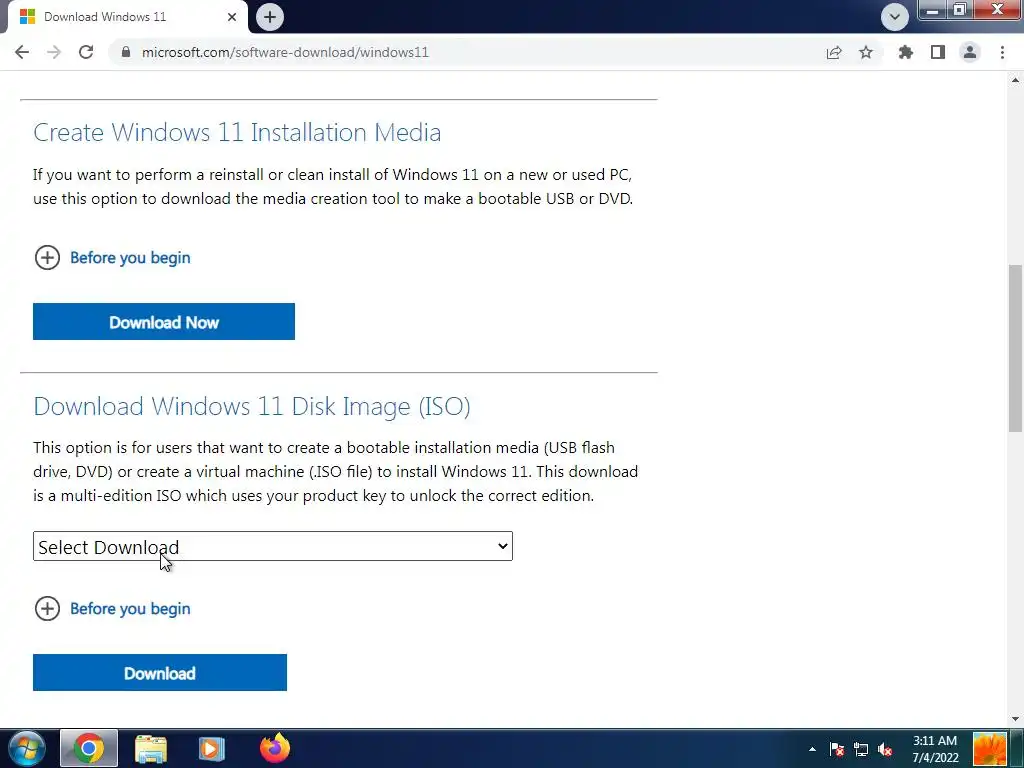Viewport: 1024px width, 768px height.
Task: Click the scrollbar down arrow
Action: 1016,719
